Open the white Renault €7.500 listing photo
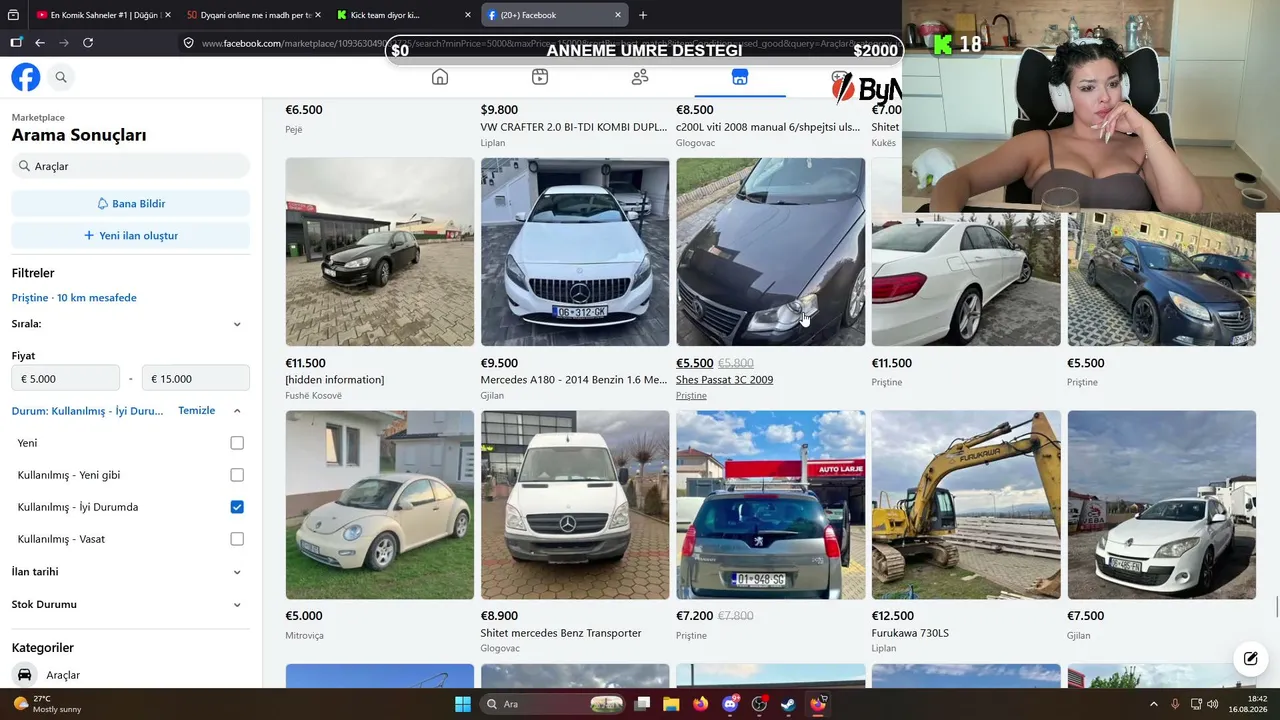This screenshot has height=720, width=1280. [x=1162, y=505]
